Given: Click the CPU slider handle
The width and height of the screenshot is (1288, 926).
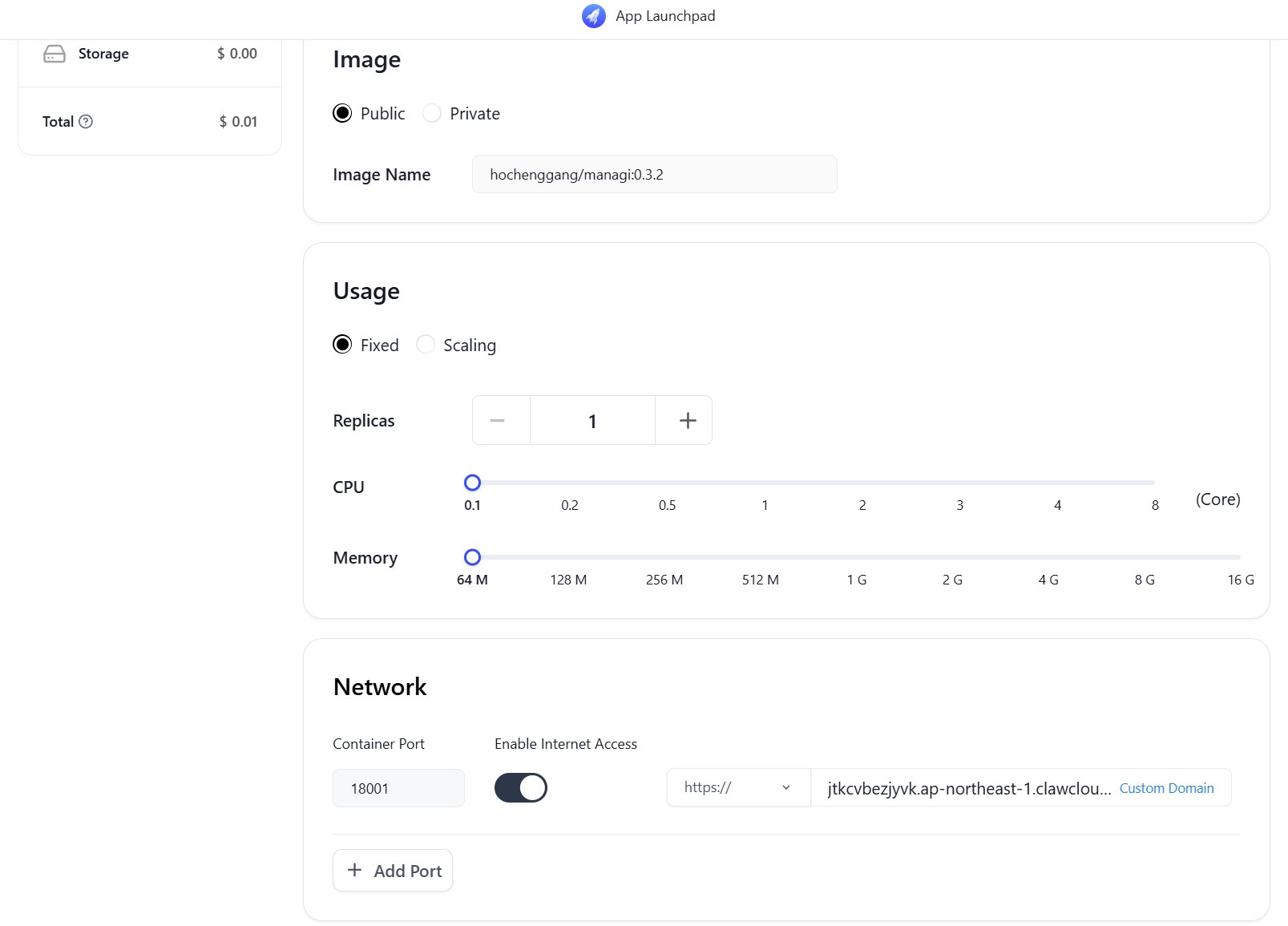Looking at the screenshot, I should 472,483.
